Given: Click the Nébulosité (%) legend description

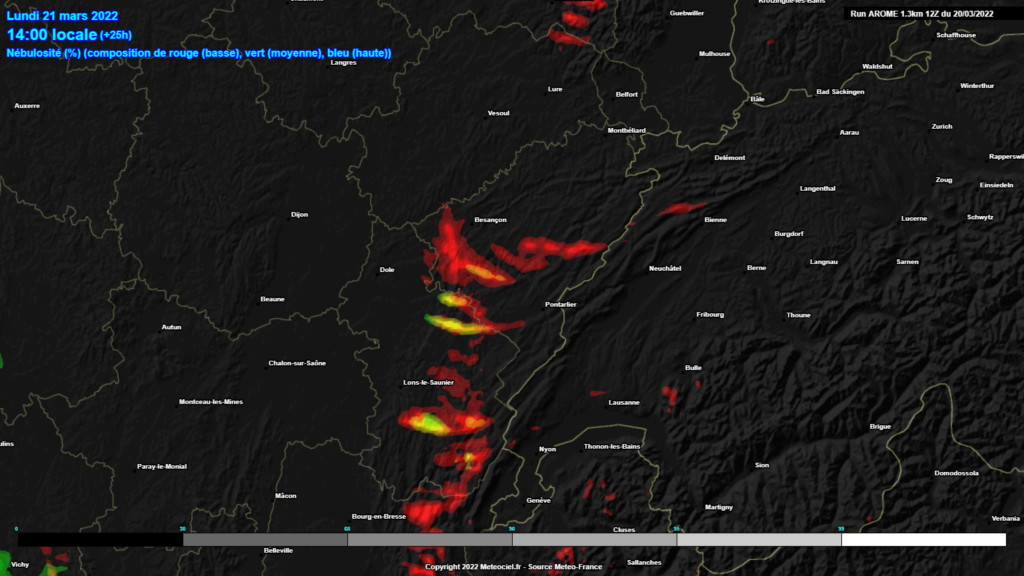Looking at the screenshot, I should click(198, 52).
